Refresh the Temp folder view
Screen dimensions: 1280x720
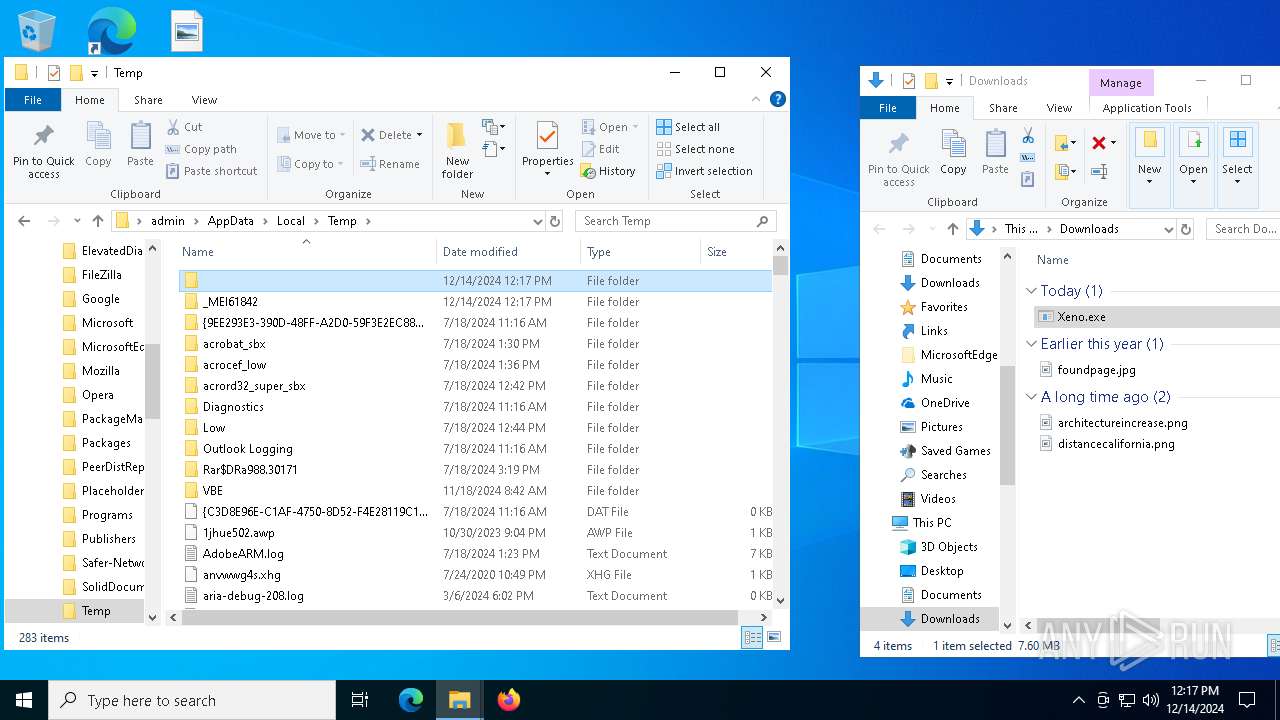[x=555, y=221]
